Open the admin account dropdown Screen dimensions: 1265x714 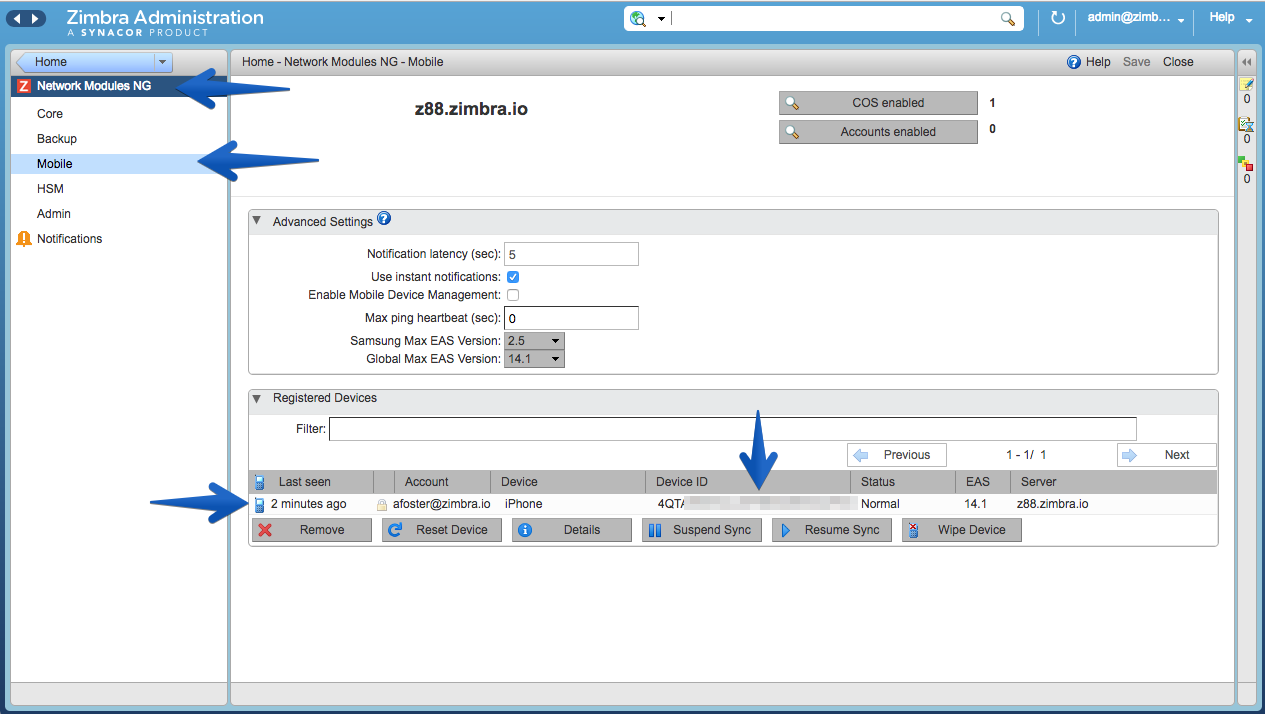coord(1135,19)
